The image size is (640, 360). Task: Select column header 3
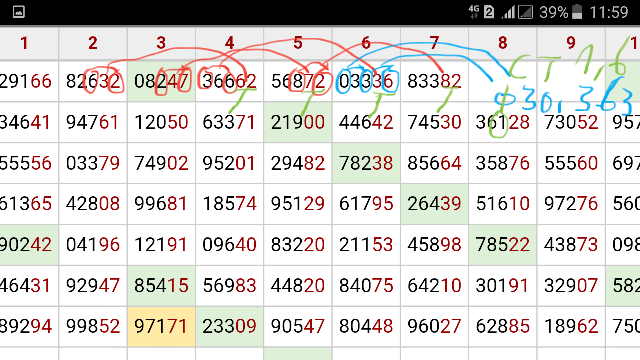161,43
